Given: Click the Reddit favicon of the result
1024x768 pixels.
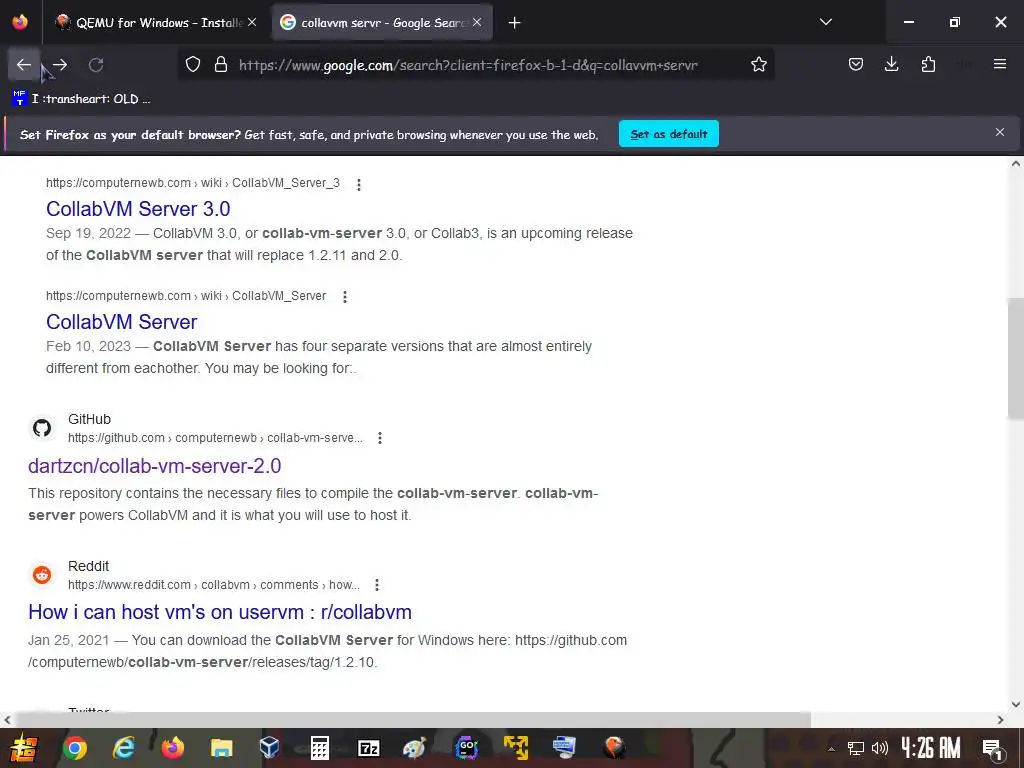Looking at the screenshot, I should [42, 575].
